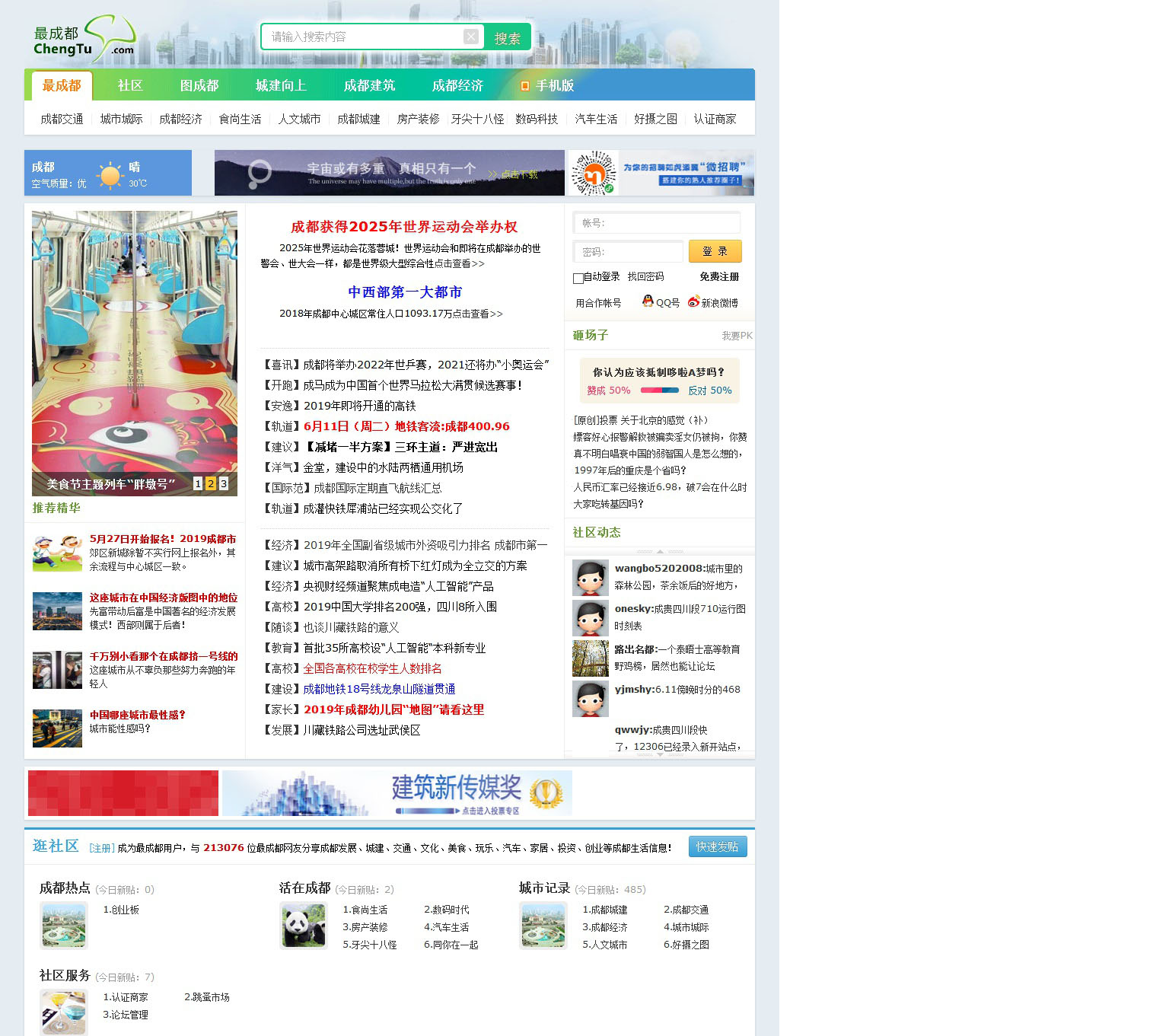Image resolution: width=1169 pixels, height=1036 pixels.
Task: Click the QR code mini-program icon
Action: tap(594, 173)
